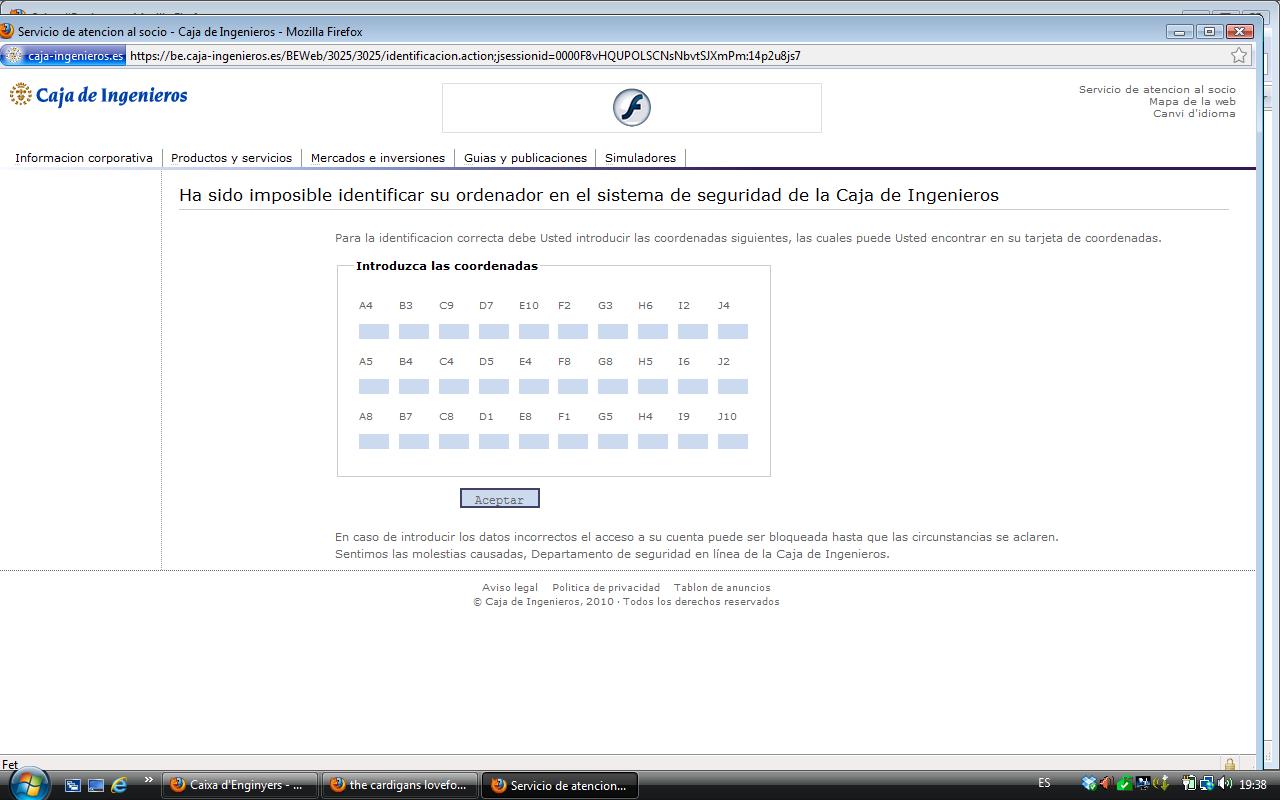Click the J4 coordinate input field

pos(733,331)
